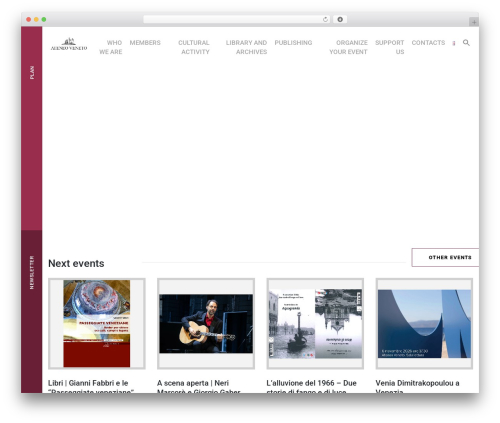This screenshot has width=500, height=423.
Task: Open the 1966 flood event thumbnail
Action: pos(315,324)
